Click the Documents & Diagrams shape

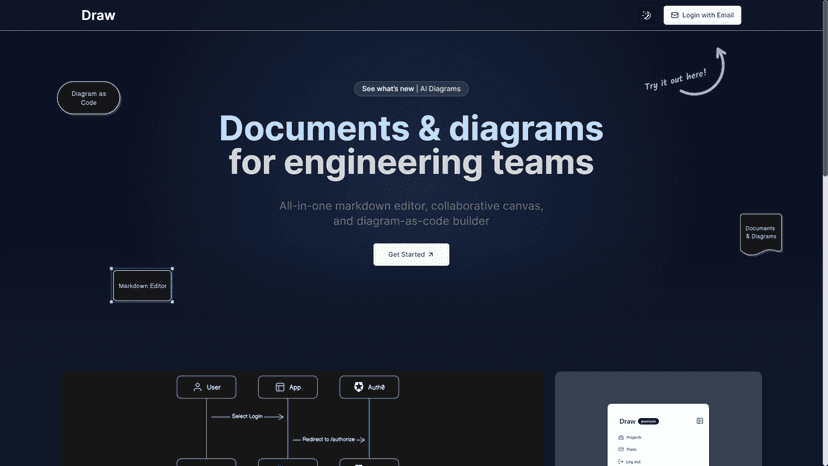tap(760, 232)
